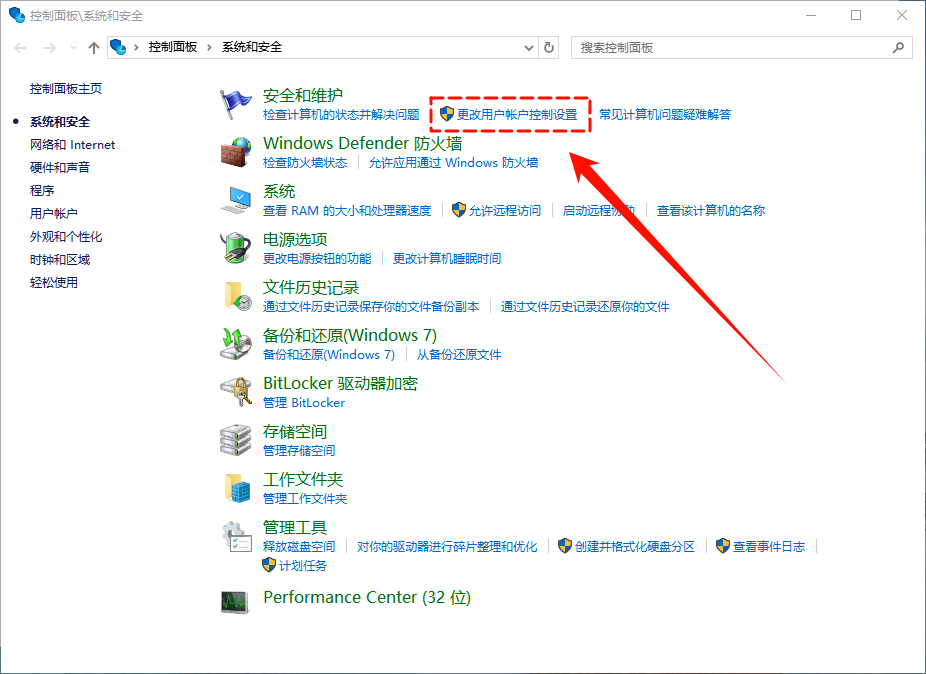Click 释放磁盘空间 link
Viewport: 926px width, 674px height.
pos(299,547)
